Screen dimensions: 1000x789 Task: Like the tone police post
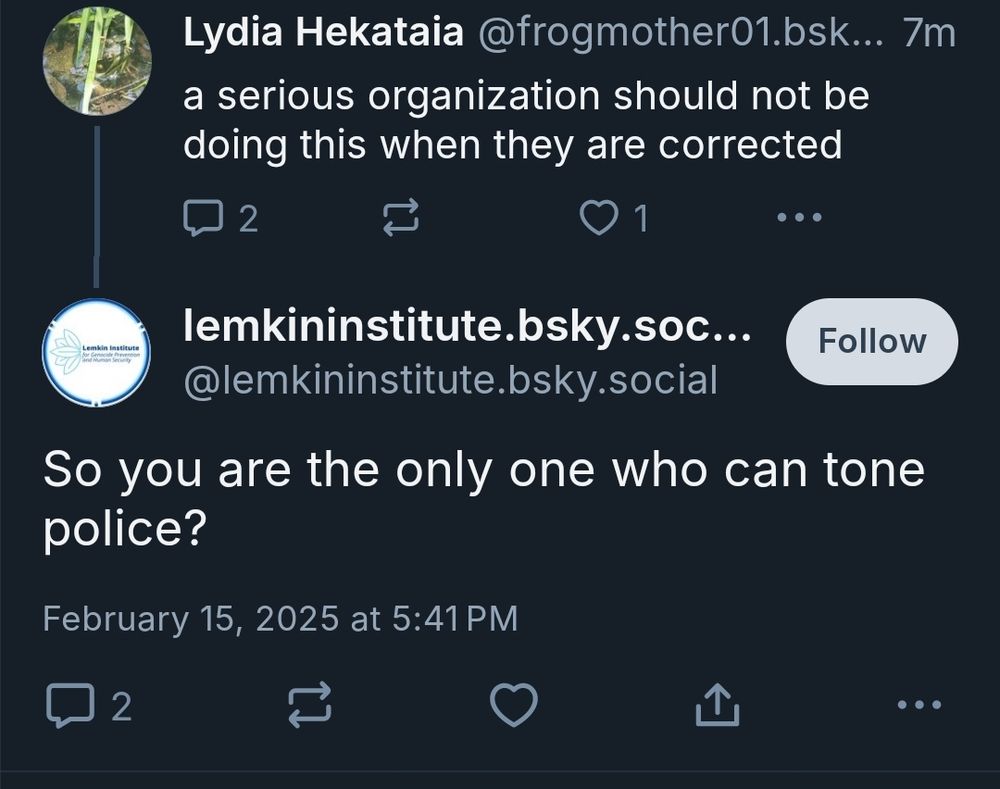[513, 706]
